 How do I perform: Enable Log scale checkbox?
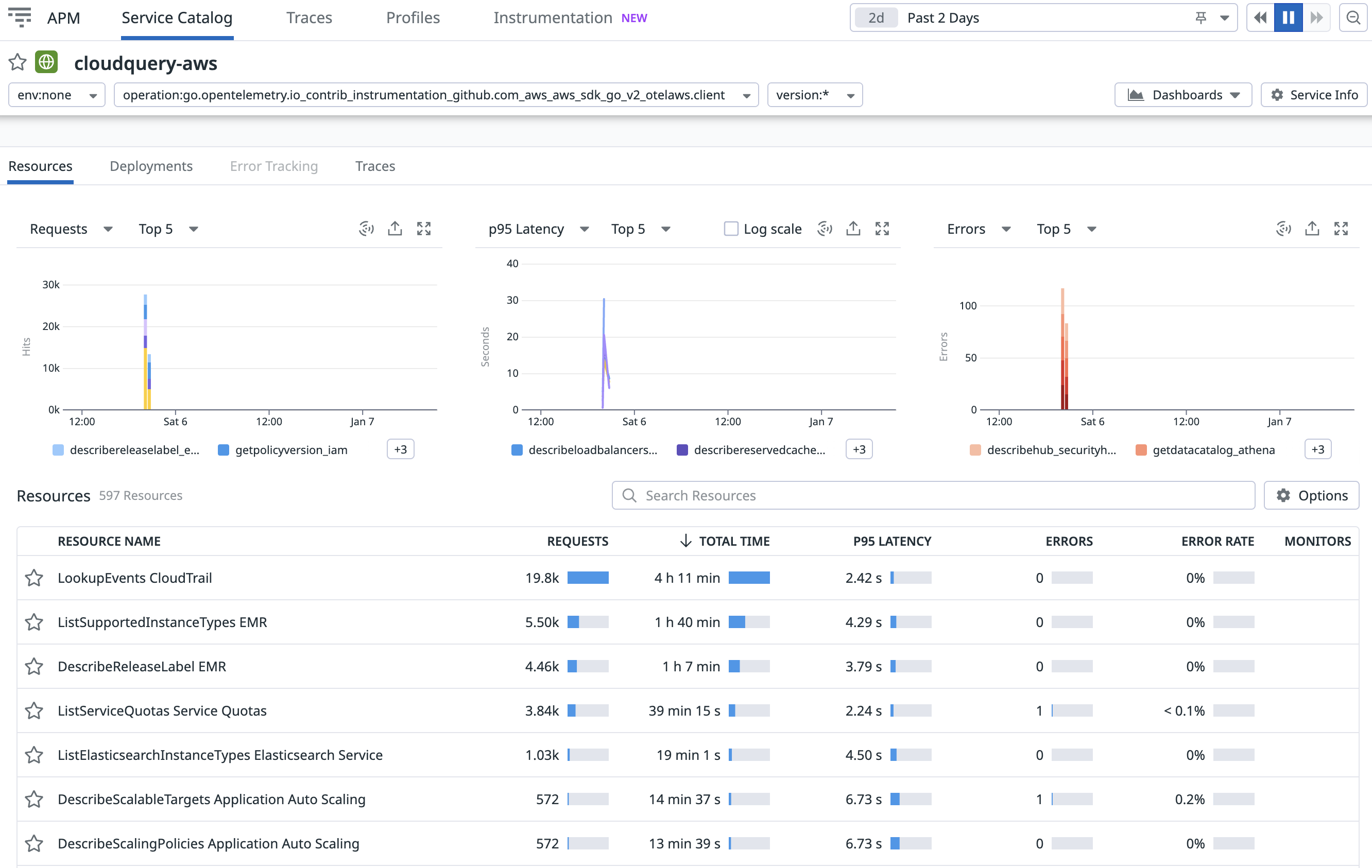point(731,229)
